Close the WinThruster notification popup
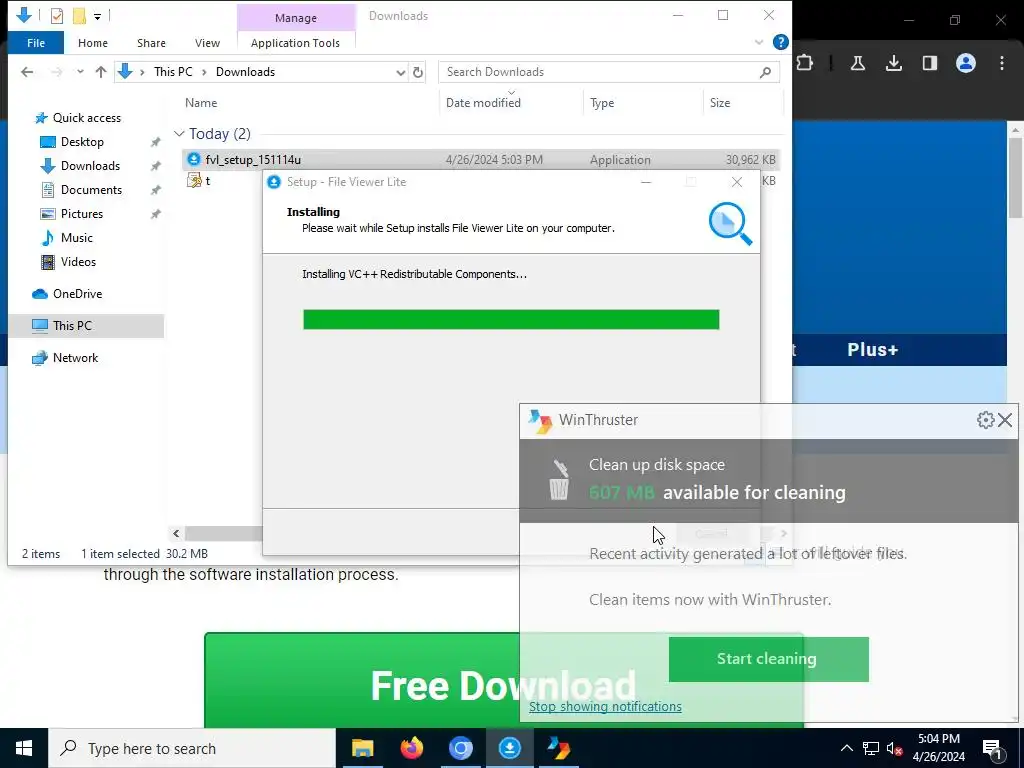The image size is (1024, 768). pyautogui.click(x=1005, y=420)
